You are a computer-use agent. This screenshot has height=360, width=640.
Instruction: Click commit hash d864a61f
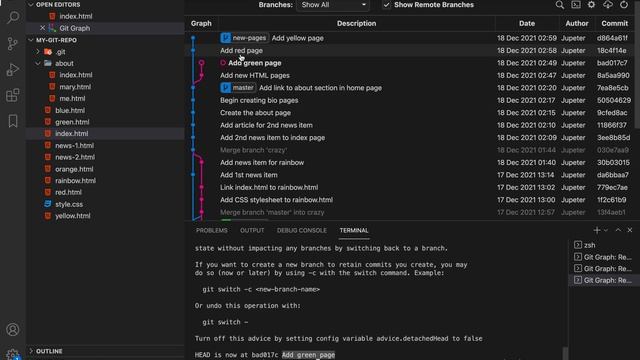pos(612,38)
